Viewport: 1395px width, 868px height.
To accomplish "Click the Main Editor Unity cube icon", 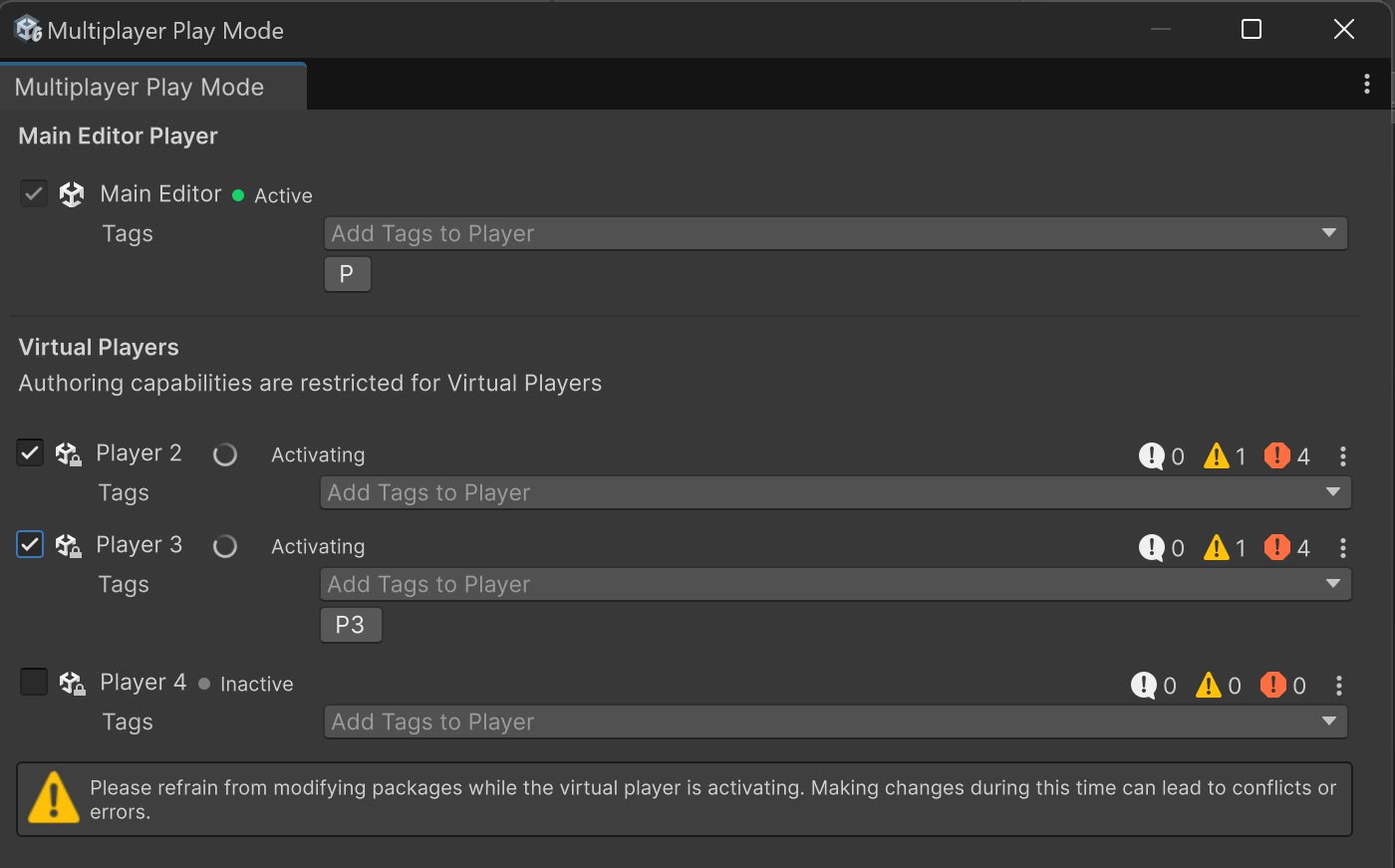I will coord(72,194).
